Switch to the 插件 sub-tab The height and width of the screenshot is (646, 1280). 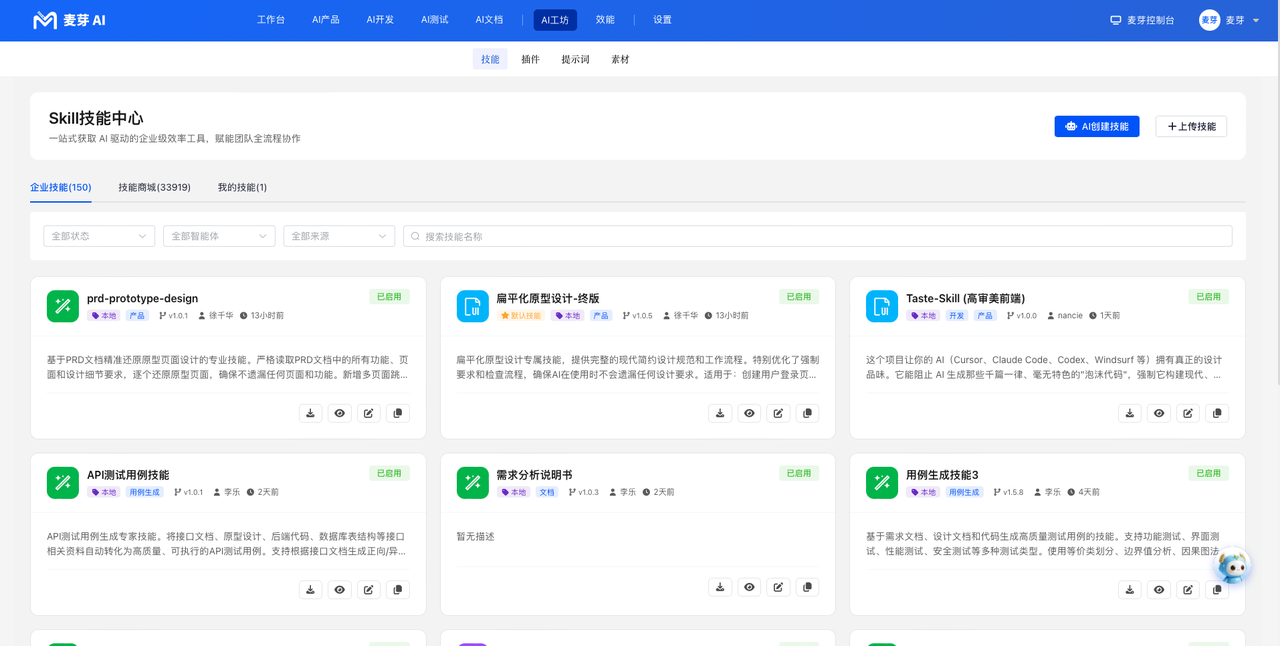pyautogui.click(x=530, y=59)
